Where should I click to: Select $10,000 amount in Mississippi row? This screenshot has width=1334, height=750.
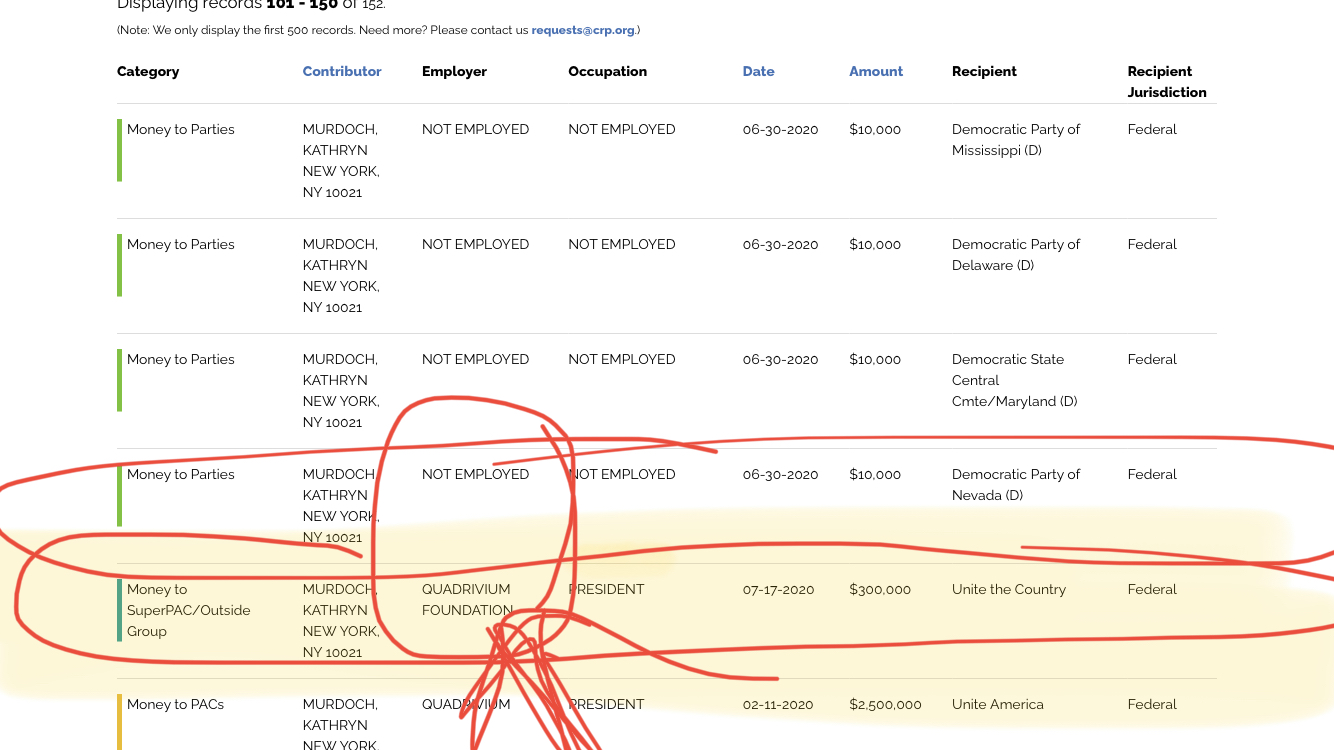(875, 129)
